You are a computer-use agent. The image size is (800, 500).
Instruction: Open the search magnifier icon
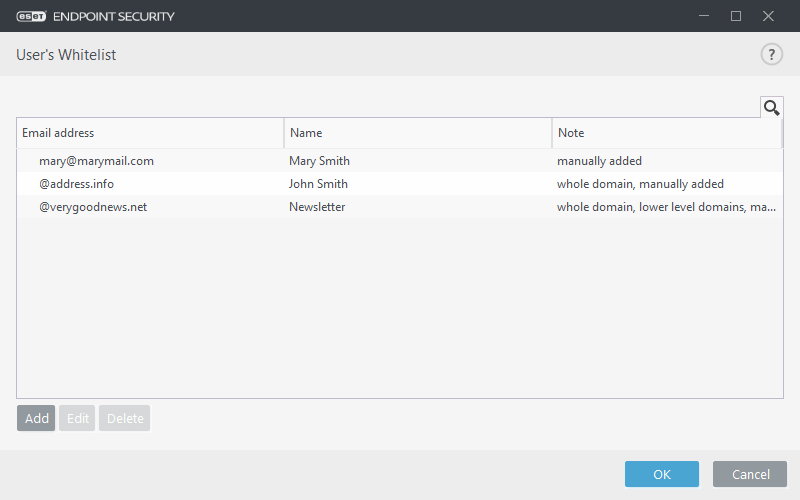(771, 107)
